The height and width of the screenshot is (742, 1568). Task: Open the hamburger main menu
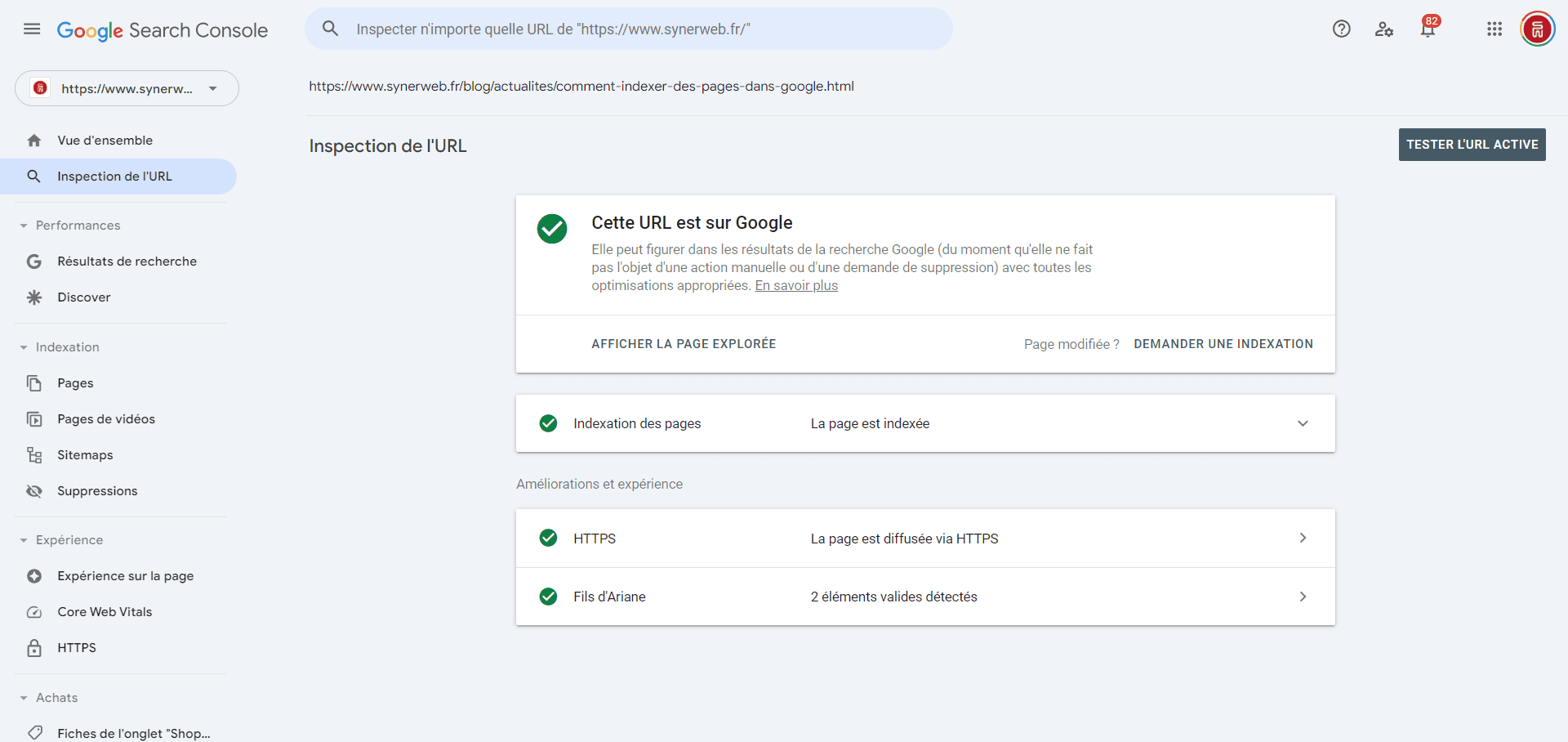[x=32, y=29]
